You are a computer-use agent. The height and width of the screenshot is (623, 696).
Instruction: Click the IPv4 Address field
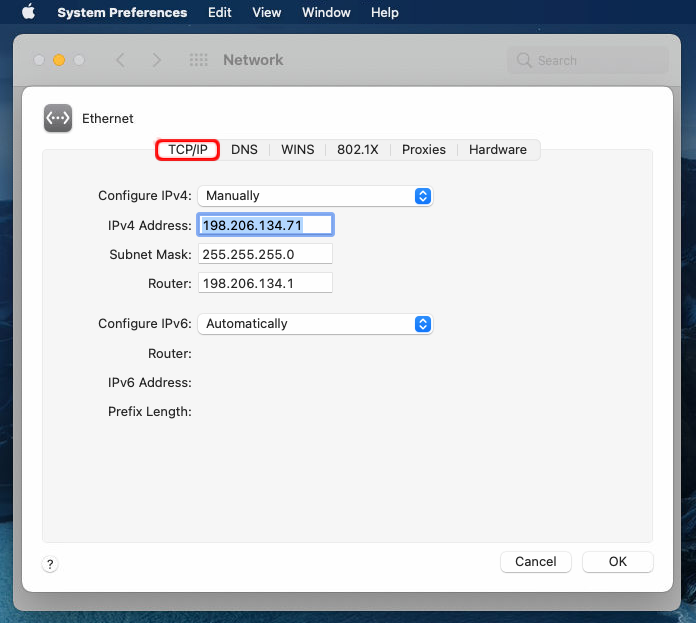coord(265,225)
